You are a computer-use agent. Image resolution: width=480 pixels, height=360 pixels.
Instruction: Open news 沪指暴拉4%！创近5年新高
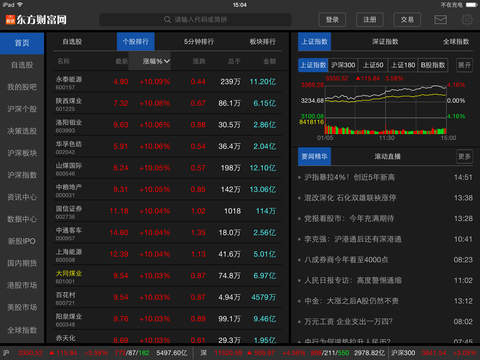(385, 177)
